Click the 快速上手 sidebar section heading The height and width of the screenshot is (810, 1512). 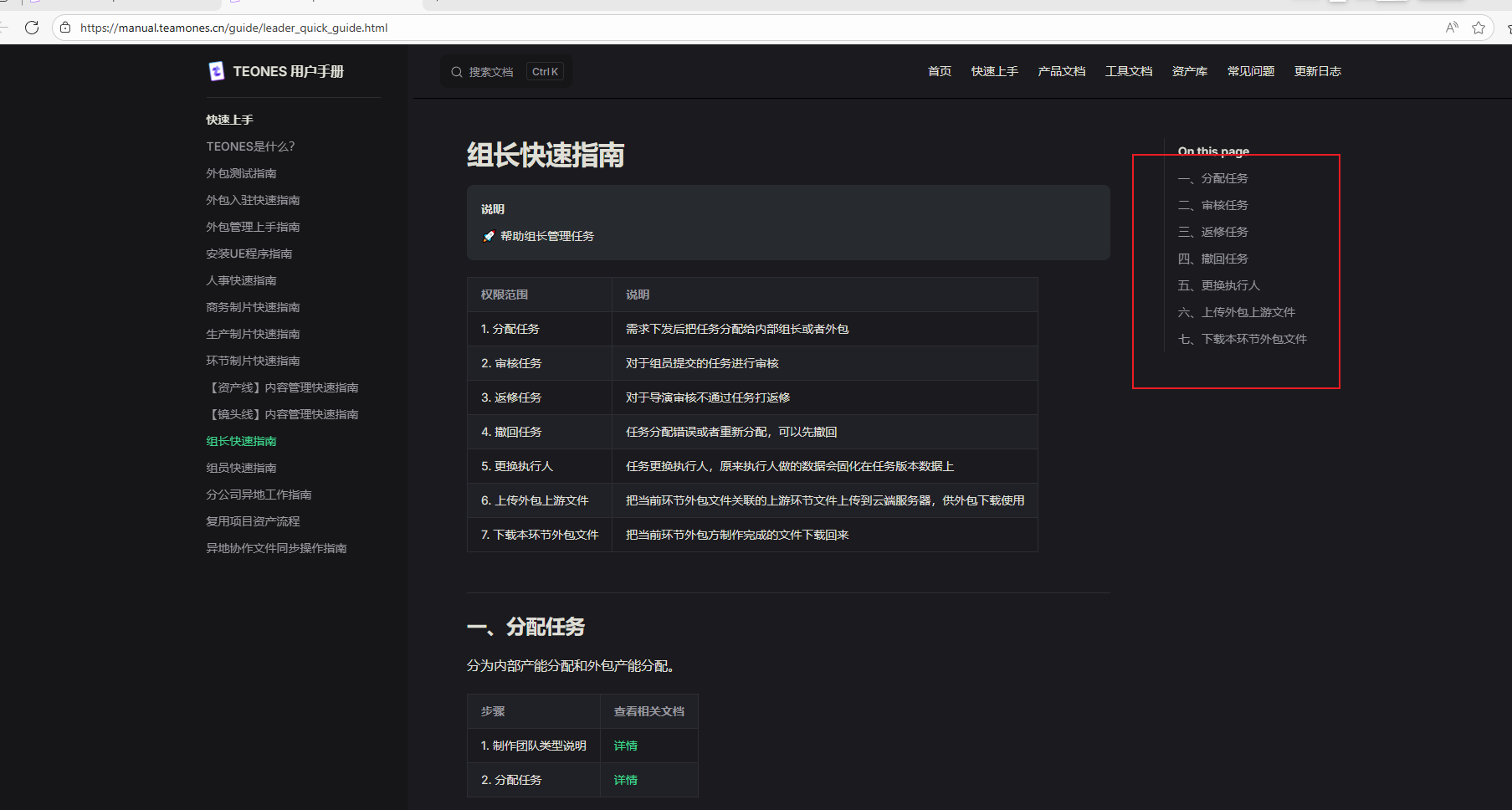pyautogui.click(x=229, y=120)
